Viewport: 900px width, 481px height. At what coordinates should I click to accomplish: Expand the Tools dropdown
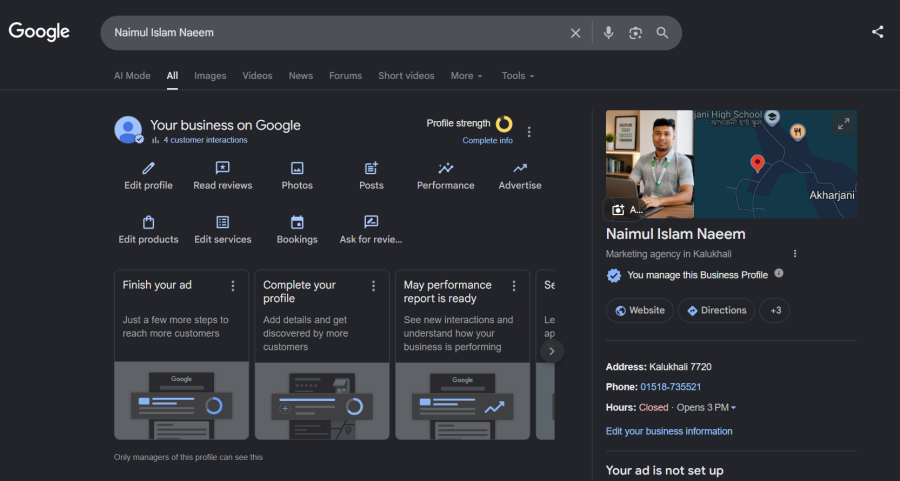518,76
